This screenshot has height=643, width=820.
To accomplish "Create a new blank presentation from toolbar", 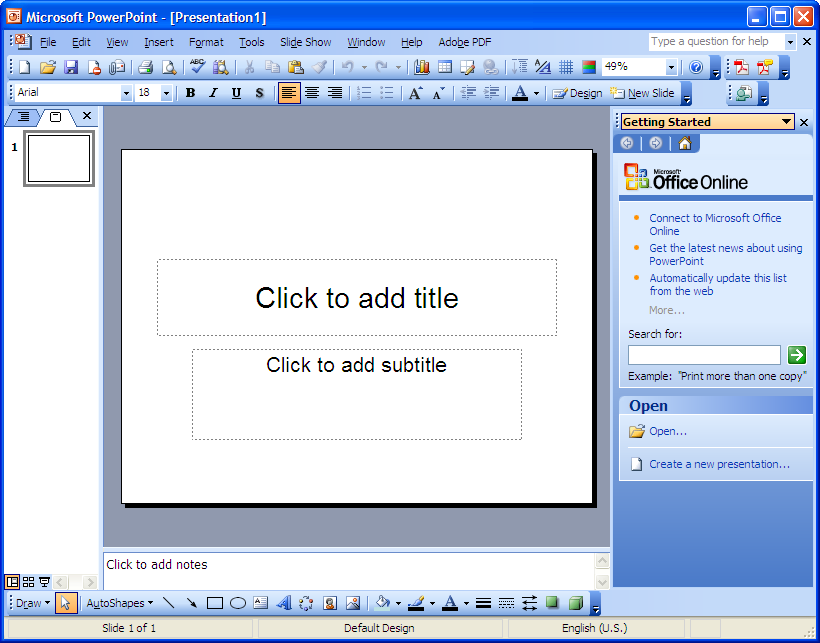I will 25,67.
